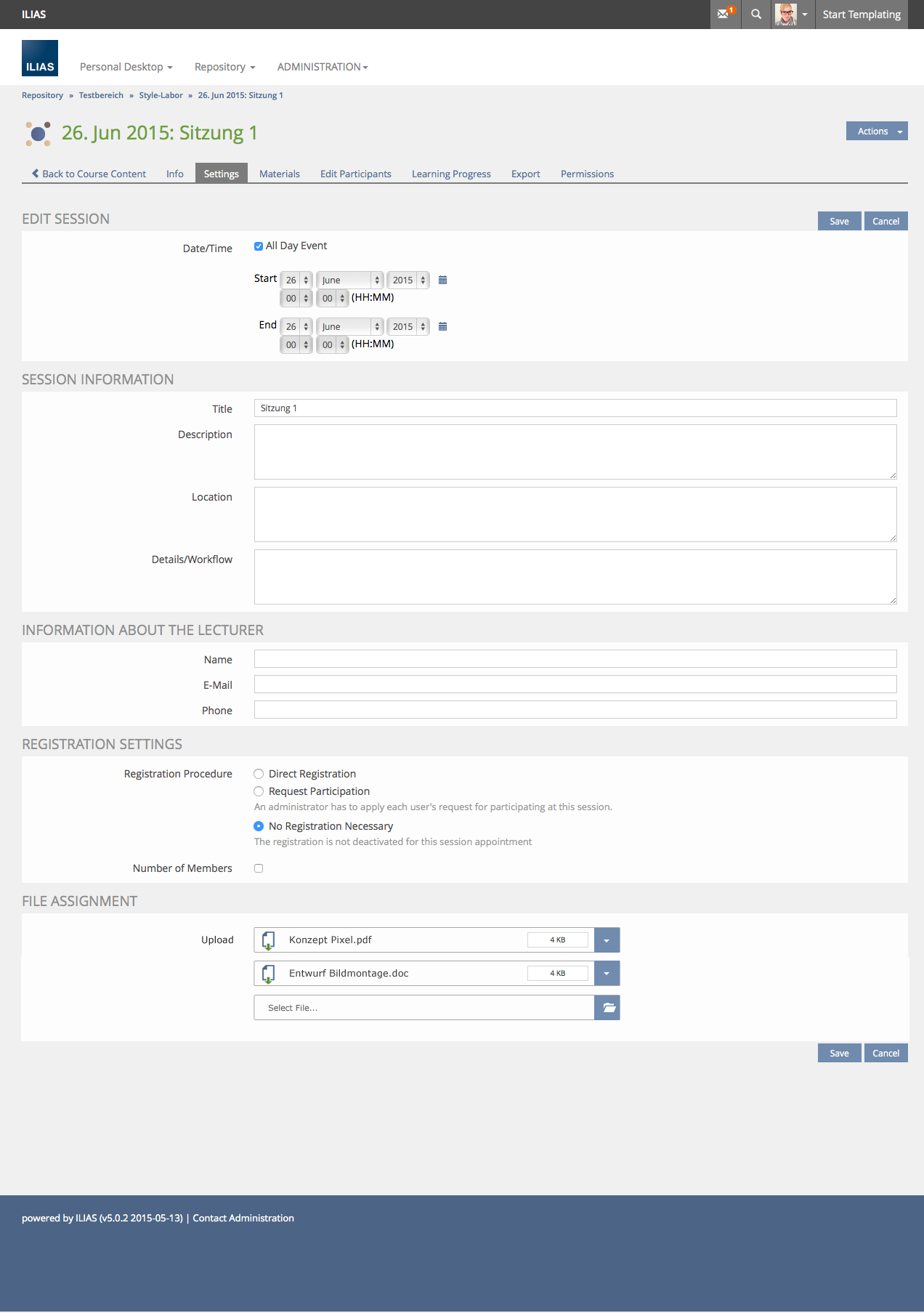Viewport: 924px width, 1313px height.
Task: Go back to Course Content
Action: click(x=89, y=174)
